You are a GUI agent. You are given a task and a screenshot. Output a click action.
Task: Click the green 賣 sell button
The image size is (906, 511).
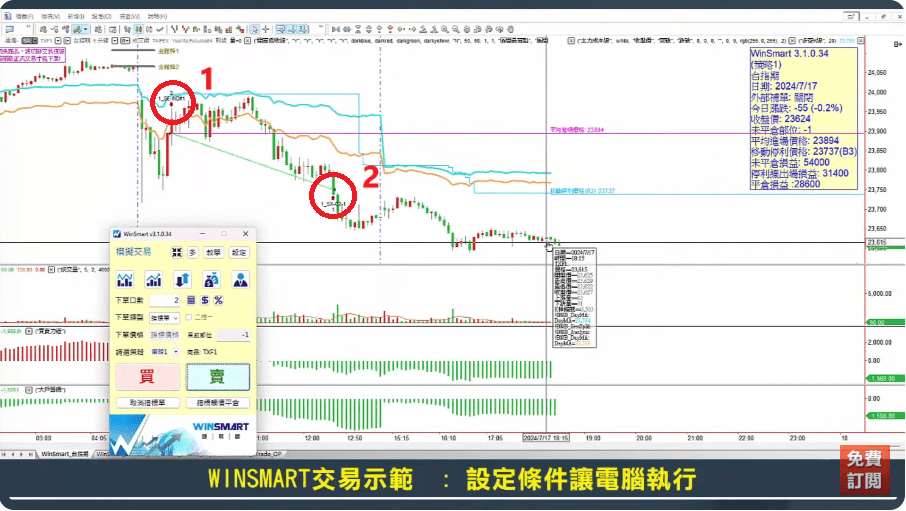click(218, 377)
